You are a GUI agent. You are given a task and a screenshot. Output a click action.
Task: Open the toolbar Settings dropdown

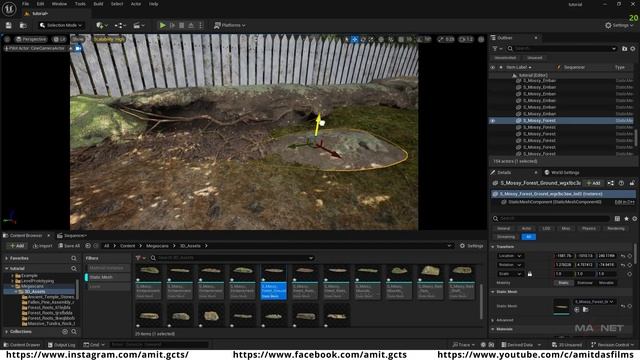(x=619, y=25)
